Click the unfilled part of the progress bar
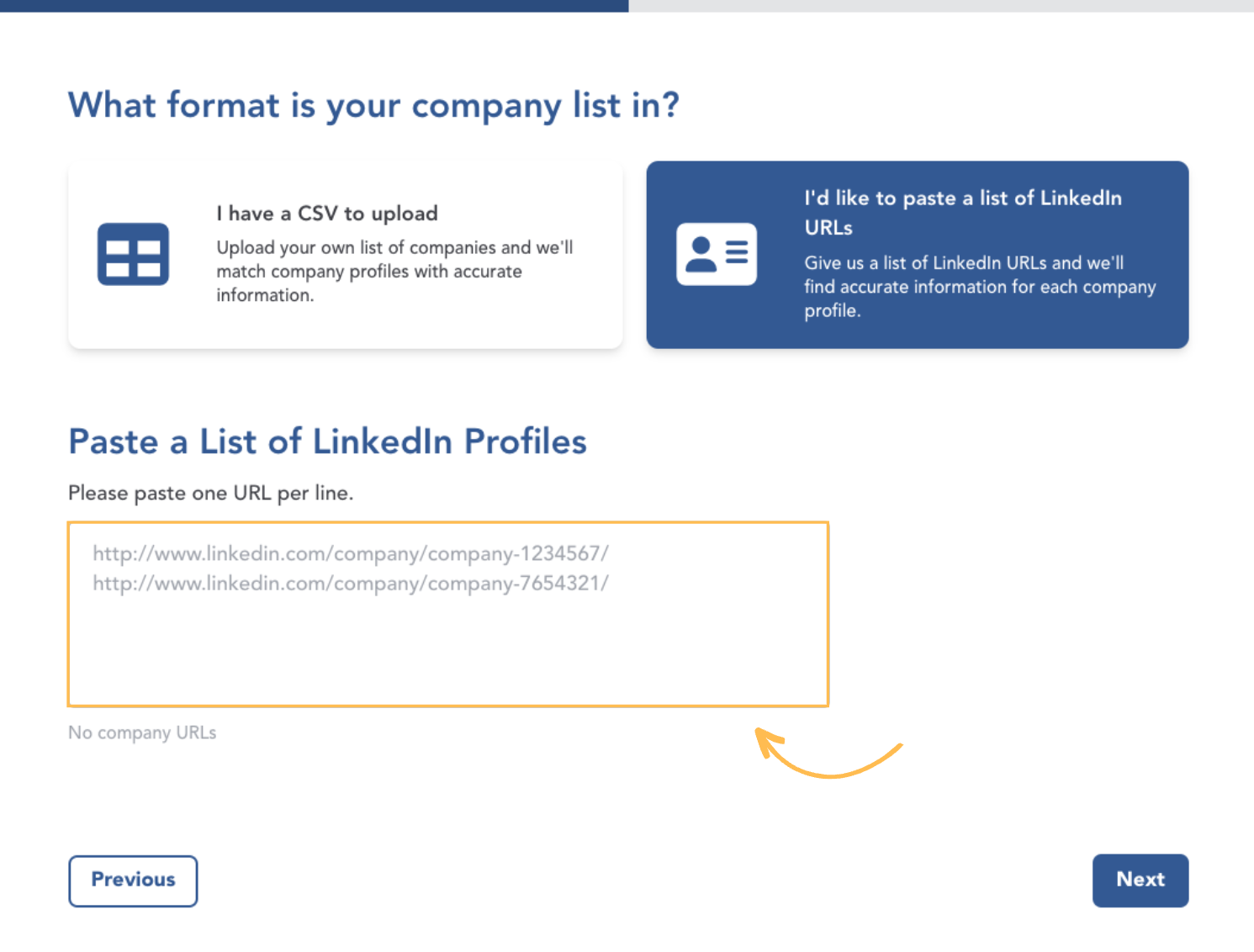Image resolution: width=1254 pixels, height=952 pixels. click(941, 6)
